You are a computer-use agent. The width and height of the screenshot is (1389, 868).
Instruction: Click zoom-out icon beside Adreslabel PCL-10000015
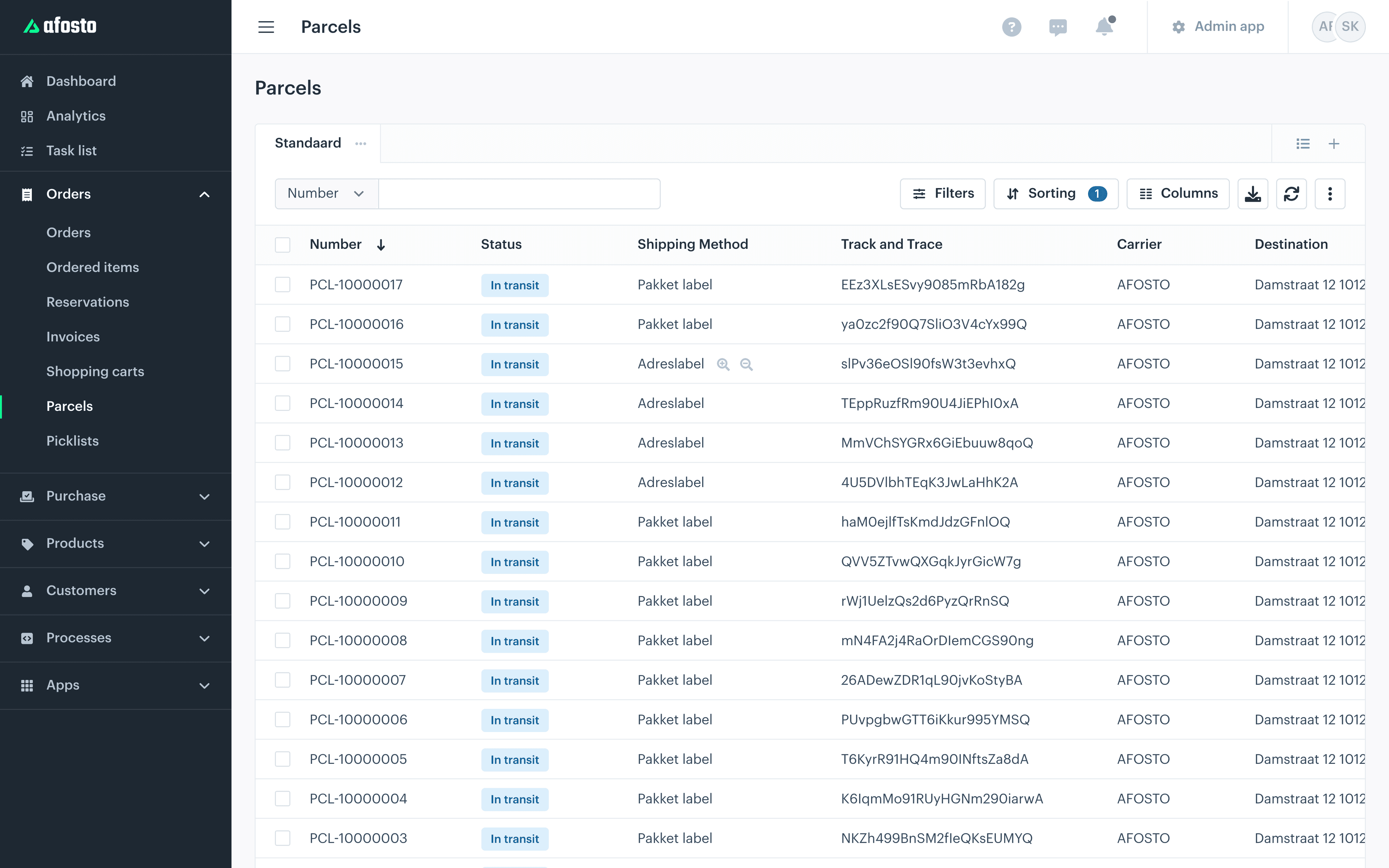pyautogui.click(x=746, y=365)
